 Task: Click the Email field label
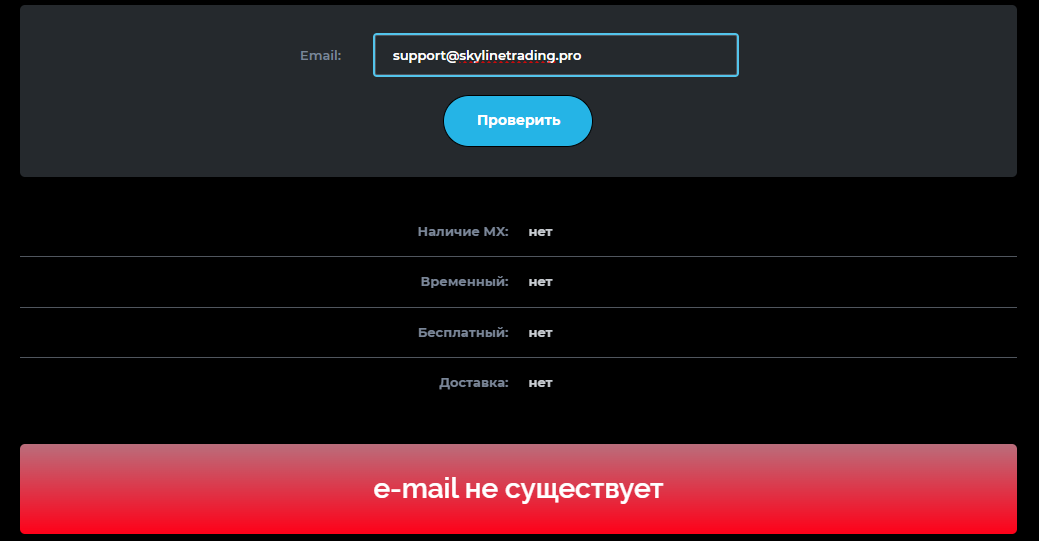(x=321, y=56)
